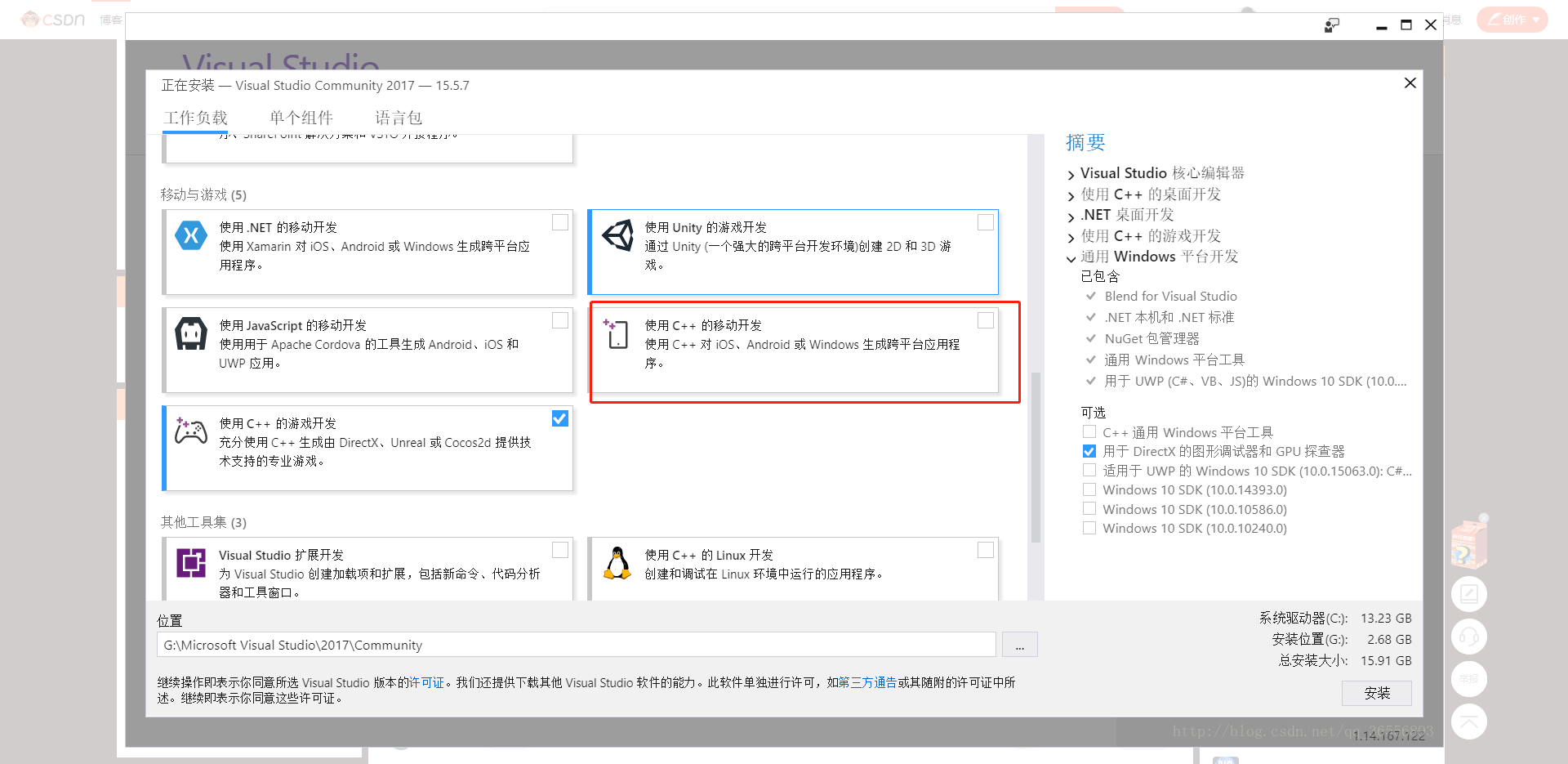Maximize the Visual Studio Installer window
This screenshot has height=764, width=1568.
1406,25
